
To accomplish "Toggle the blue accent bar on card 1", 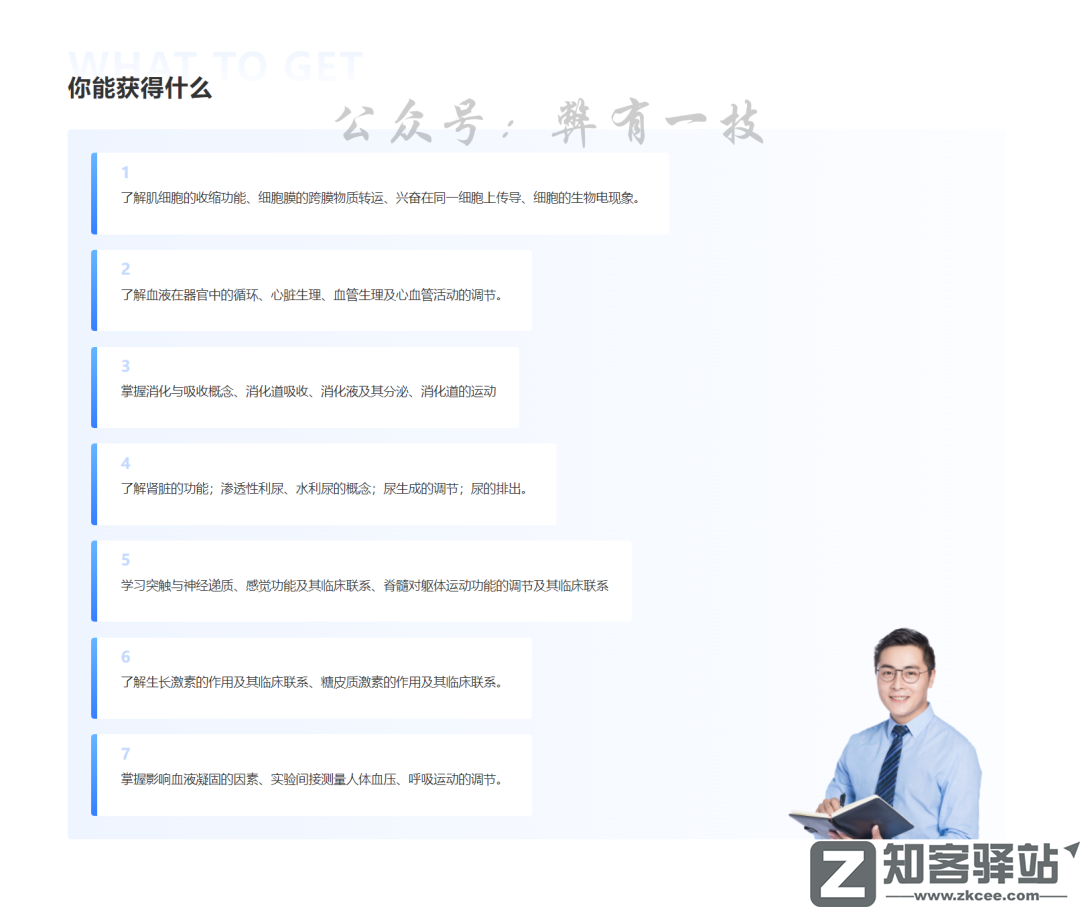I will tap(94, 193).
